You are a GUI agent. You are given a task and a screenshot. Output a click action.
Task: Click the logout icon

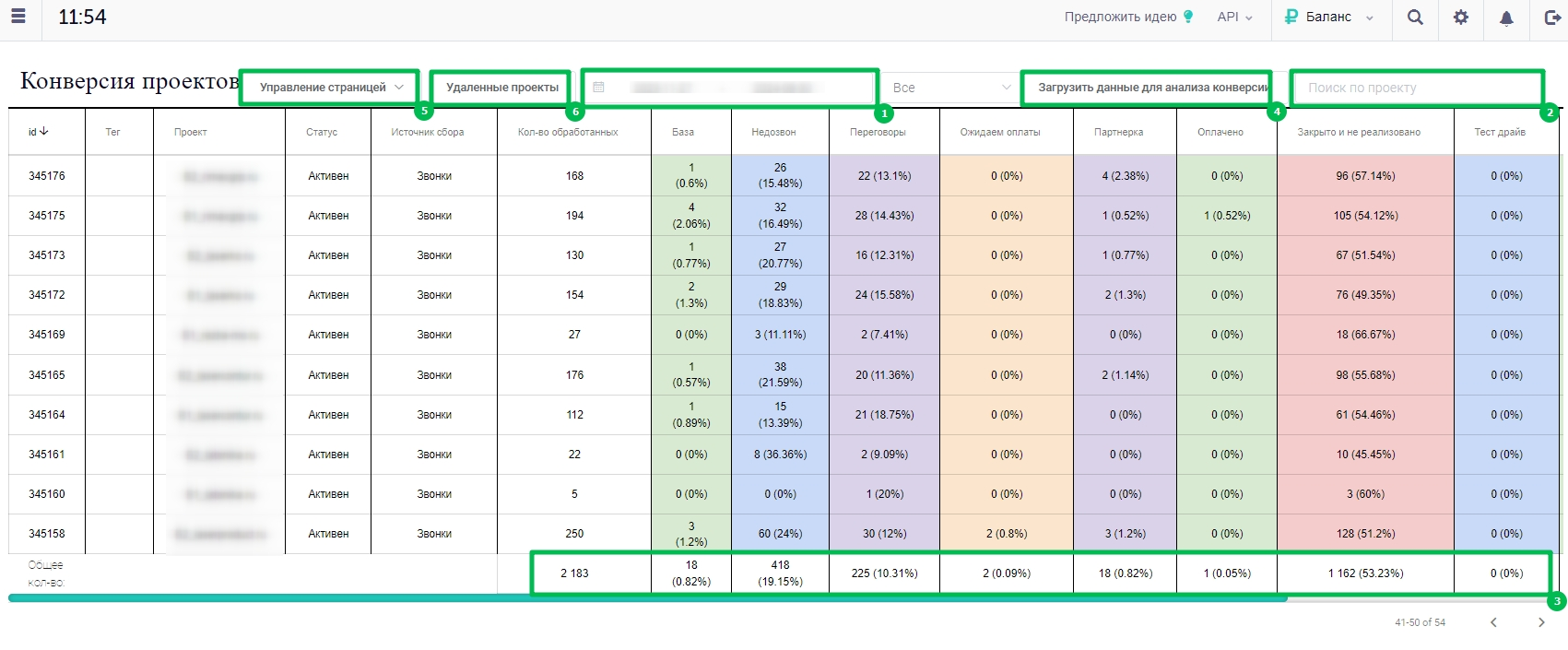click(1552, 17)
